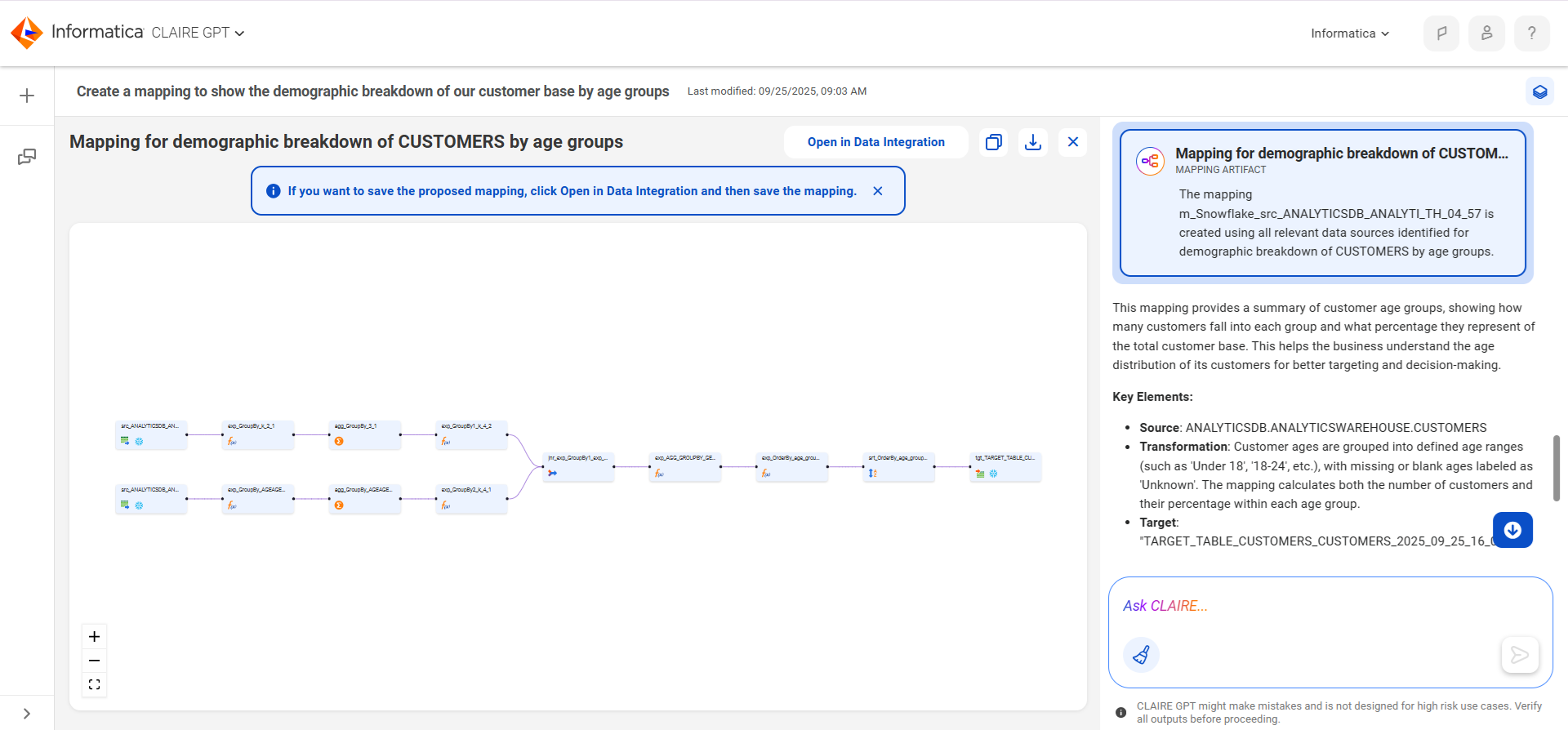Click the plus icon to start new chat
Viewport: 1568px width, 730px height.
(x=27, y=96)
